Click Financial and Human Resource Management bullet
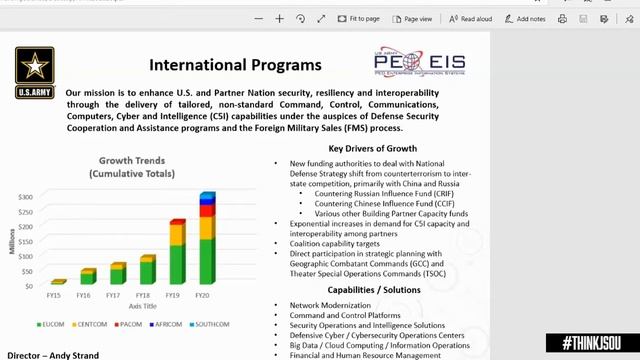640x360 pixels. point(365,356)
